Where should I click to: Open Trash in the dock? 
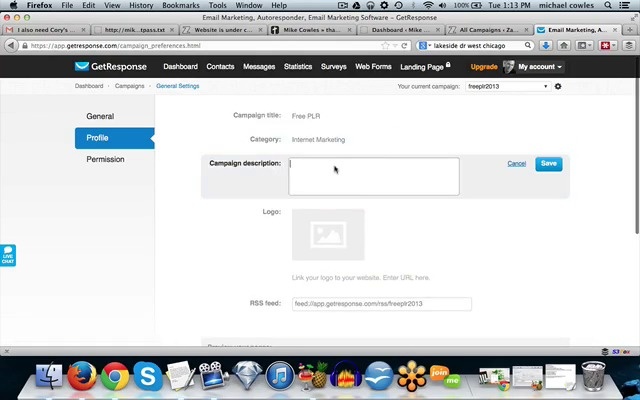coord(593,376)
